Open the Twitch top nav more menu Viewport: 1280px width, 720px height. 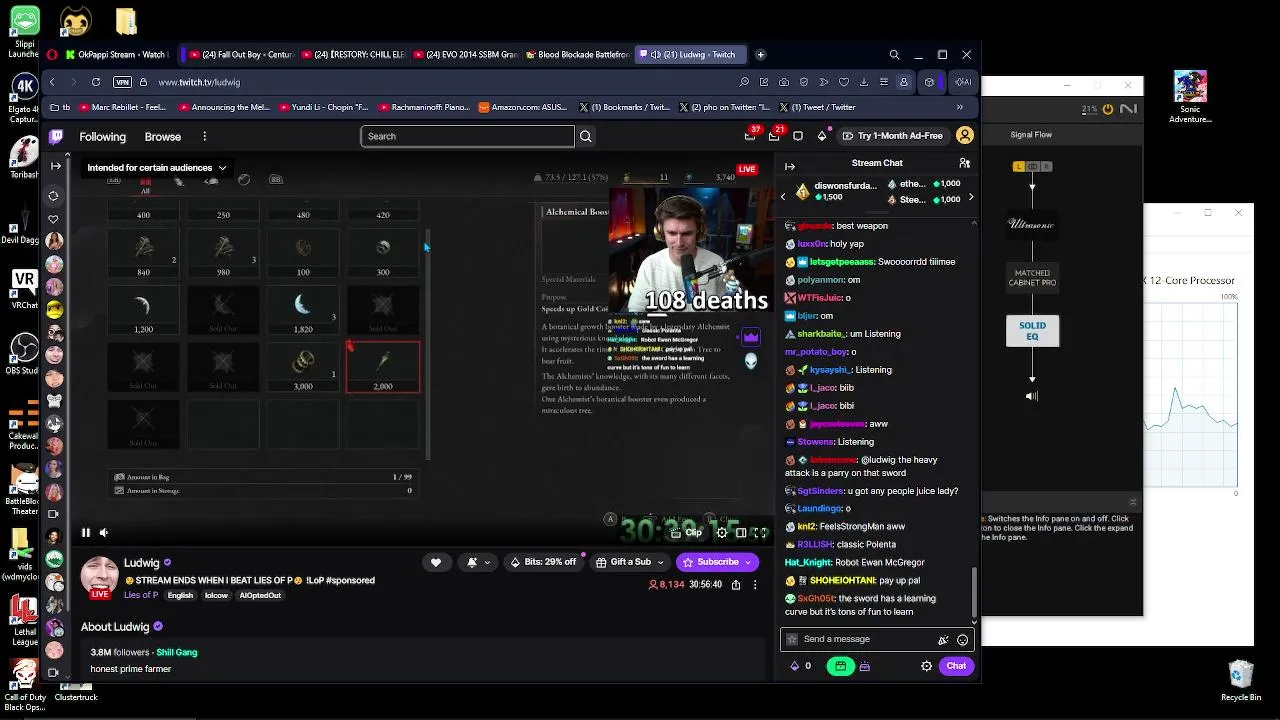click(204, 136)
